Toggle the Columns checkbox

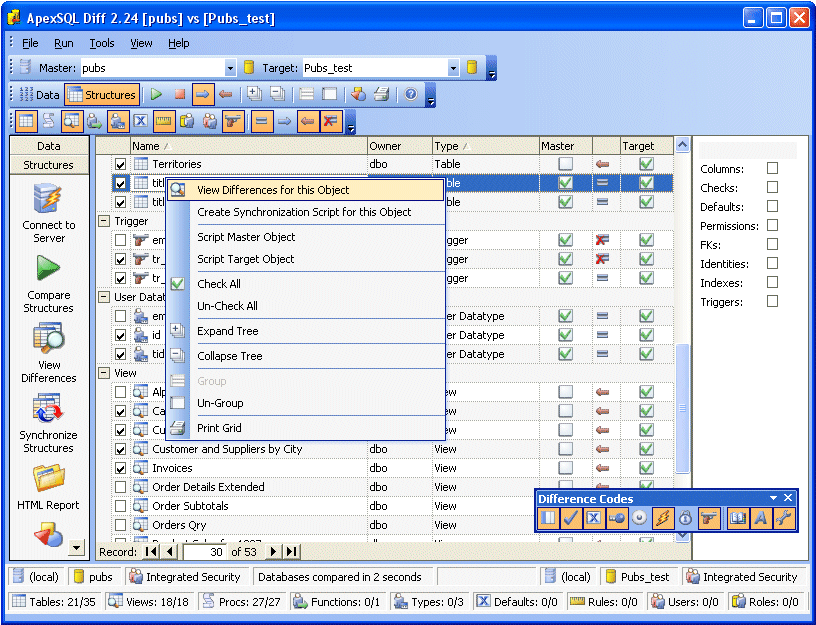772,168
